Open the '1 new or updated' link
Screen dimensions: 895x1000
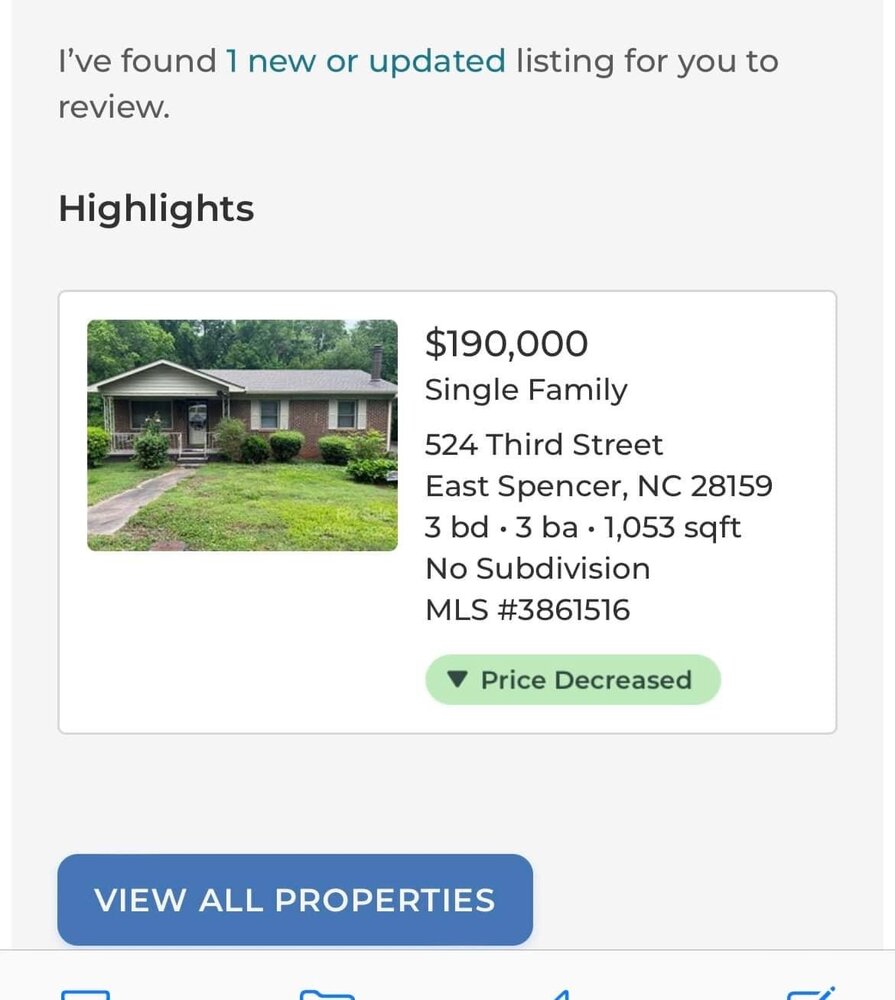click(x=366, y=62)
